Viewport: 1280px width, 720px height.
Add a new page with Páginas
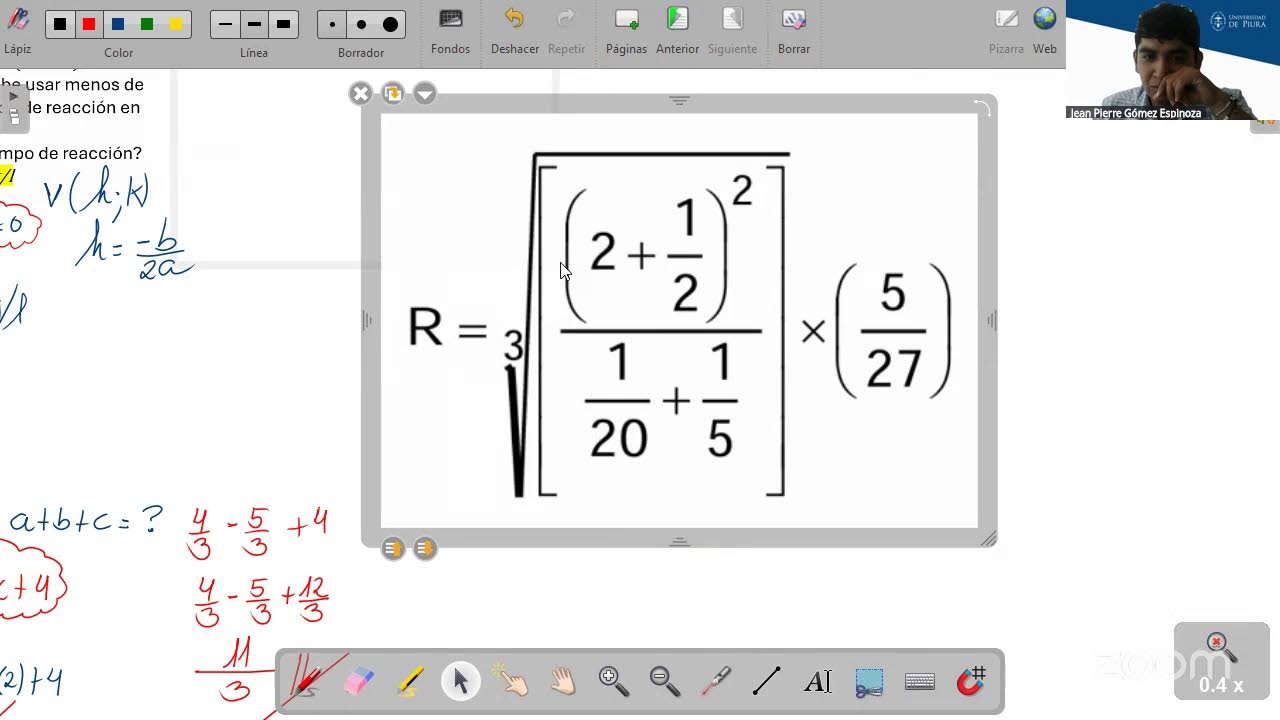pos(627,30)
